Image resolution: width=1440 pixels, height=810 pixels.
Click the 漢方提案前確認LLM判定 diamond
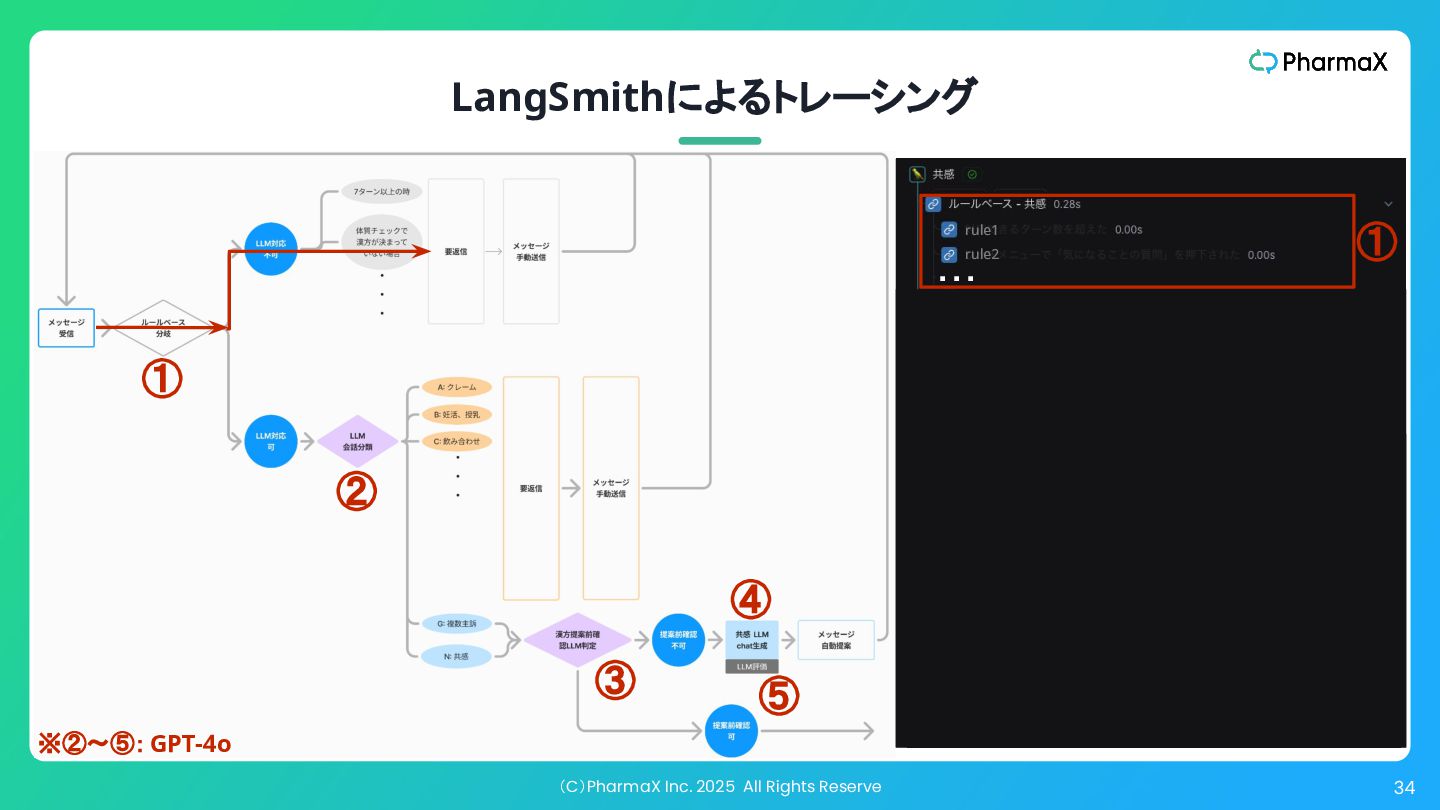(x=578, y=641)
